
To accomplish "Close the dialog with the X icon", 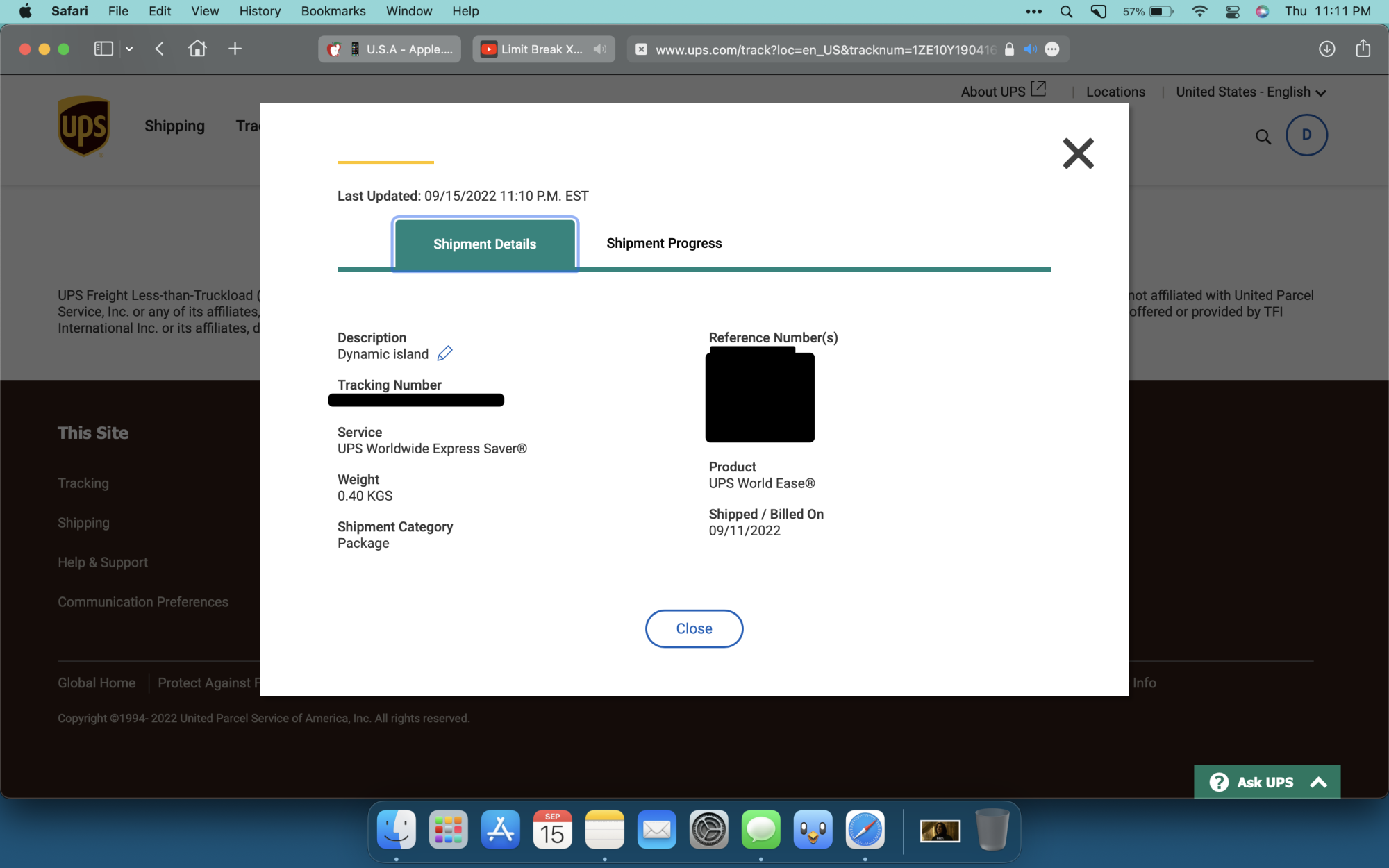I will pyautogui.click(x=1078, y=153).
